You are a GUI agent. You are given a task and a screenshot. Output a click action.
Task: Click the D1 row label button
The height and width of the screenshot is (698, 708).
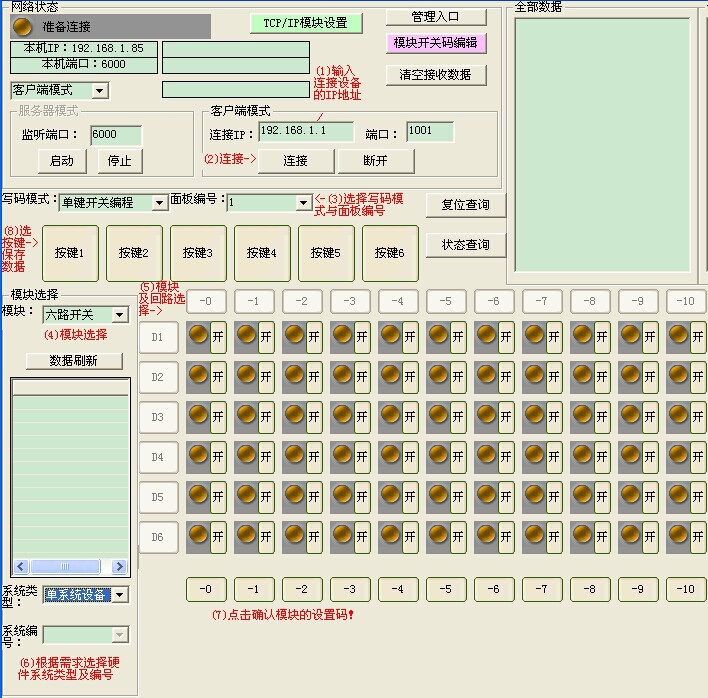click(158, 337)
